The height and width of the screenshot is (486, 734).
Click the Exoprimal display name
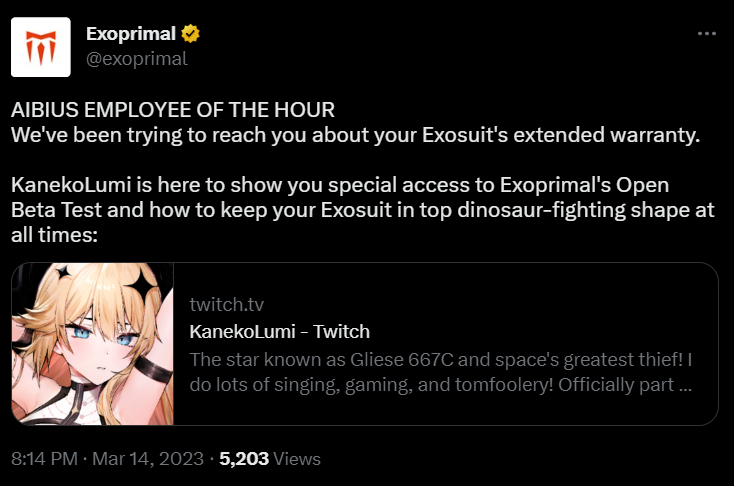pos(131,34)
